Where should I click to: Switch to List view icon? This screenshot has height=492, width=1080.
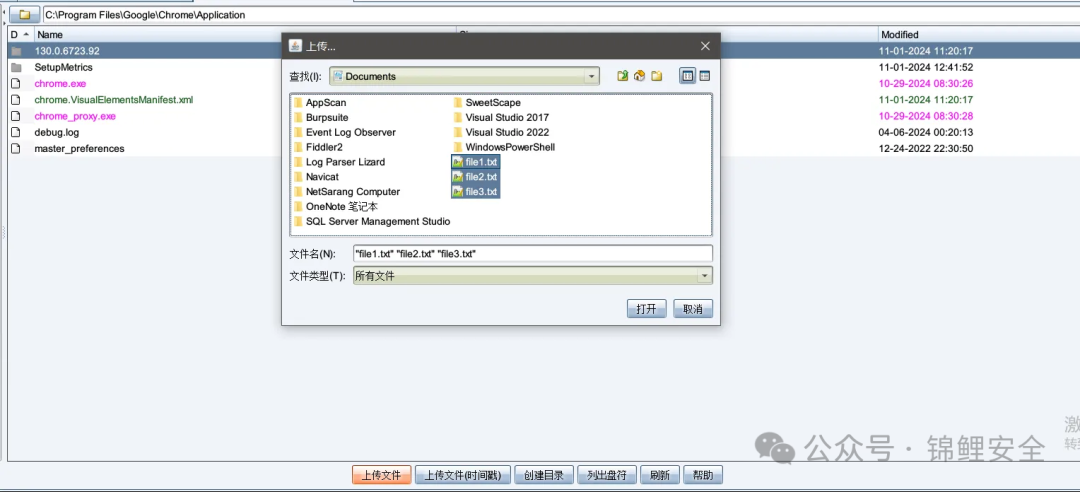687,76
